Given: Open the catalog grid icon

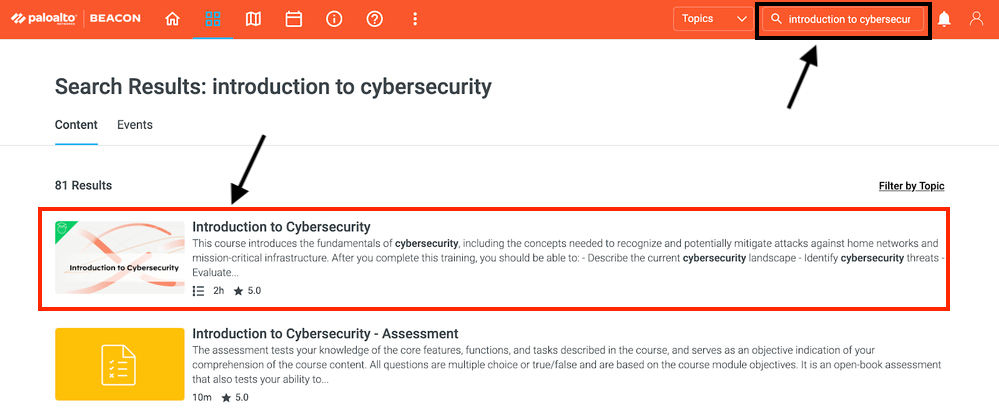Looking at the screenshot, I should (x=212, y=19).
